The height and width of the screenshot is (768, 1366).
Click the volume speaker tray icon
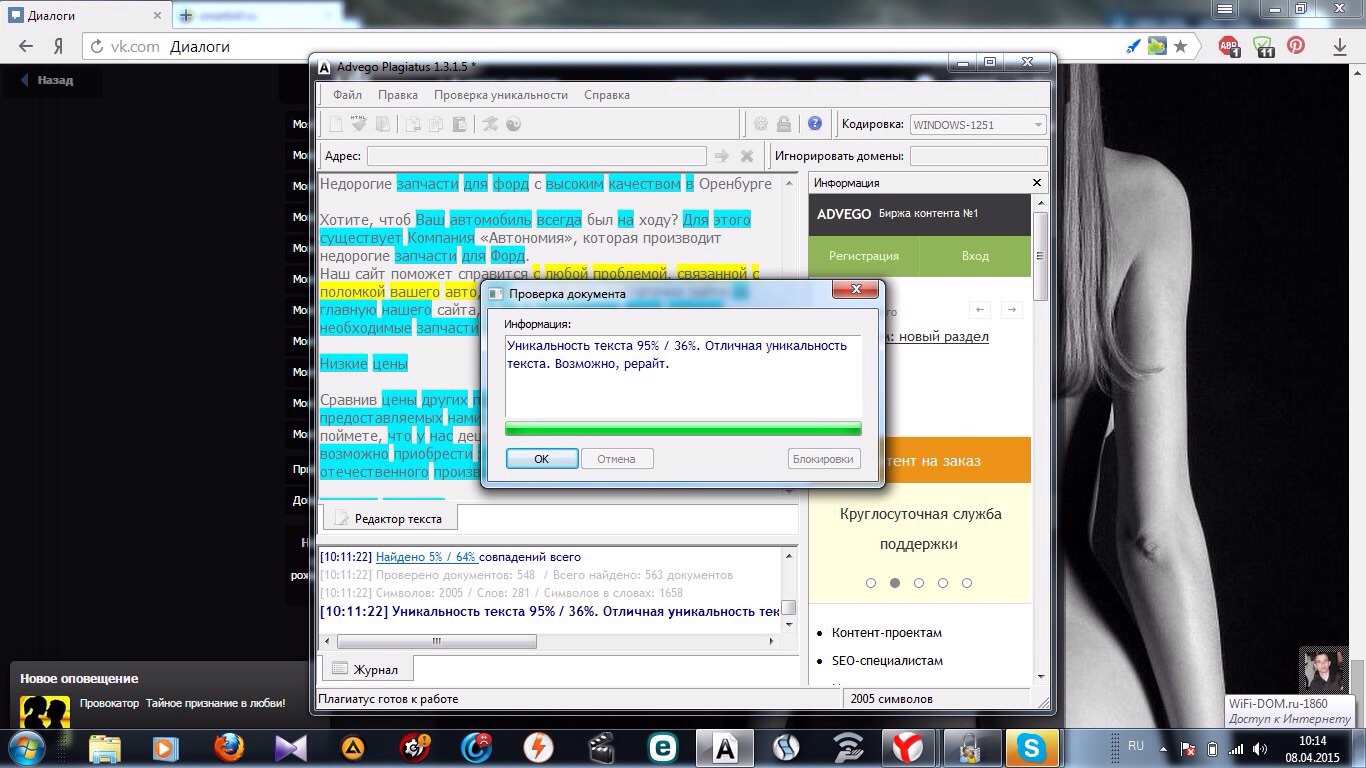click(1260, 748)
